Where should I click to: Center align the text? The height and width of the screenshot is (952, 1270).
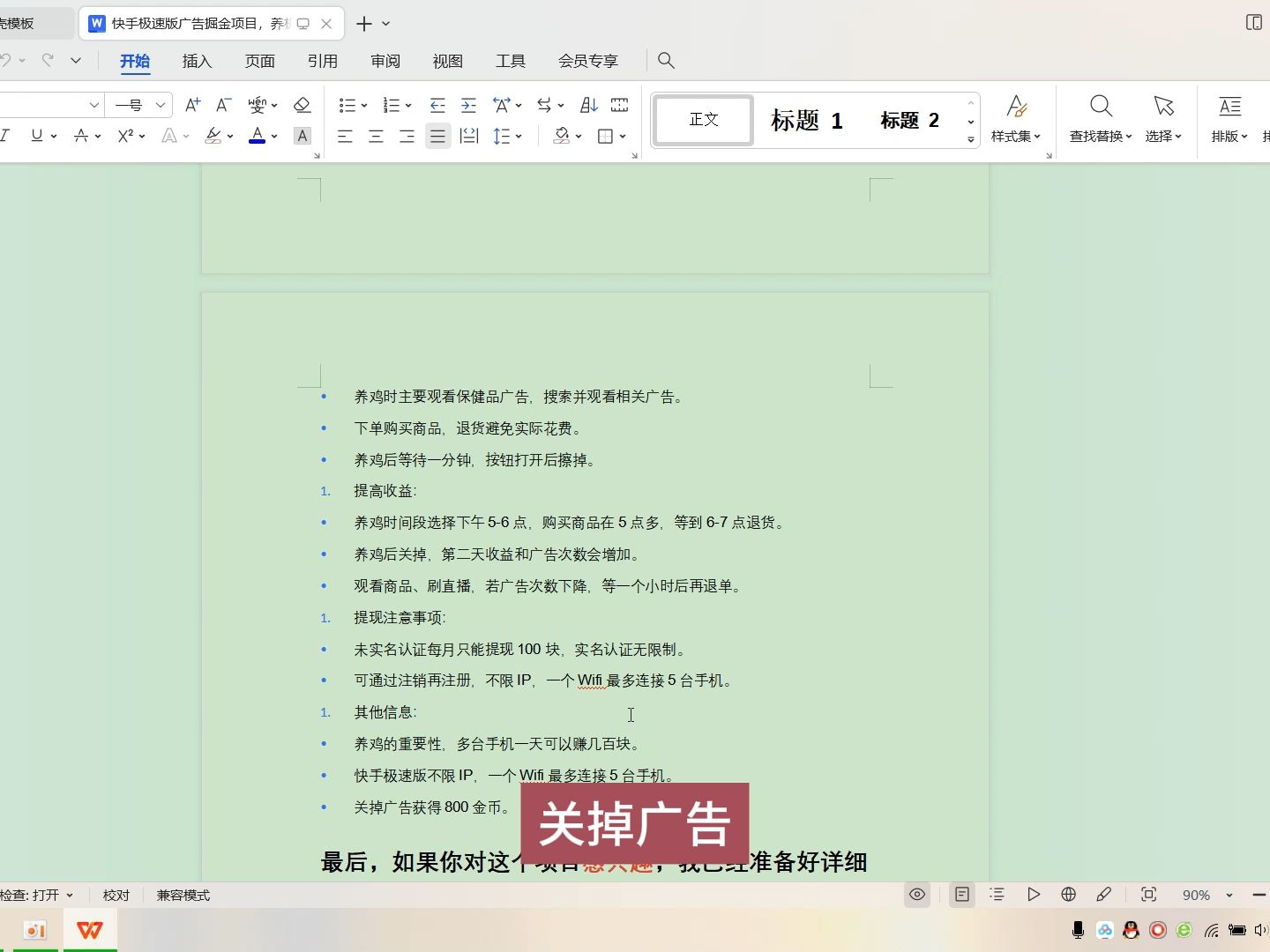pos(376,136)
